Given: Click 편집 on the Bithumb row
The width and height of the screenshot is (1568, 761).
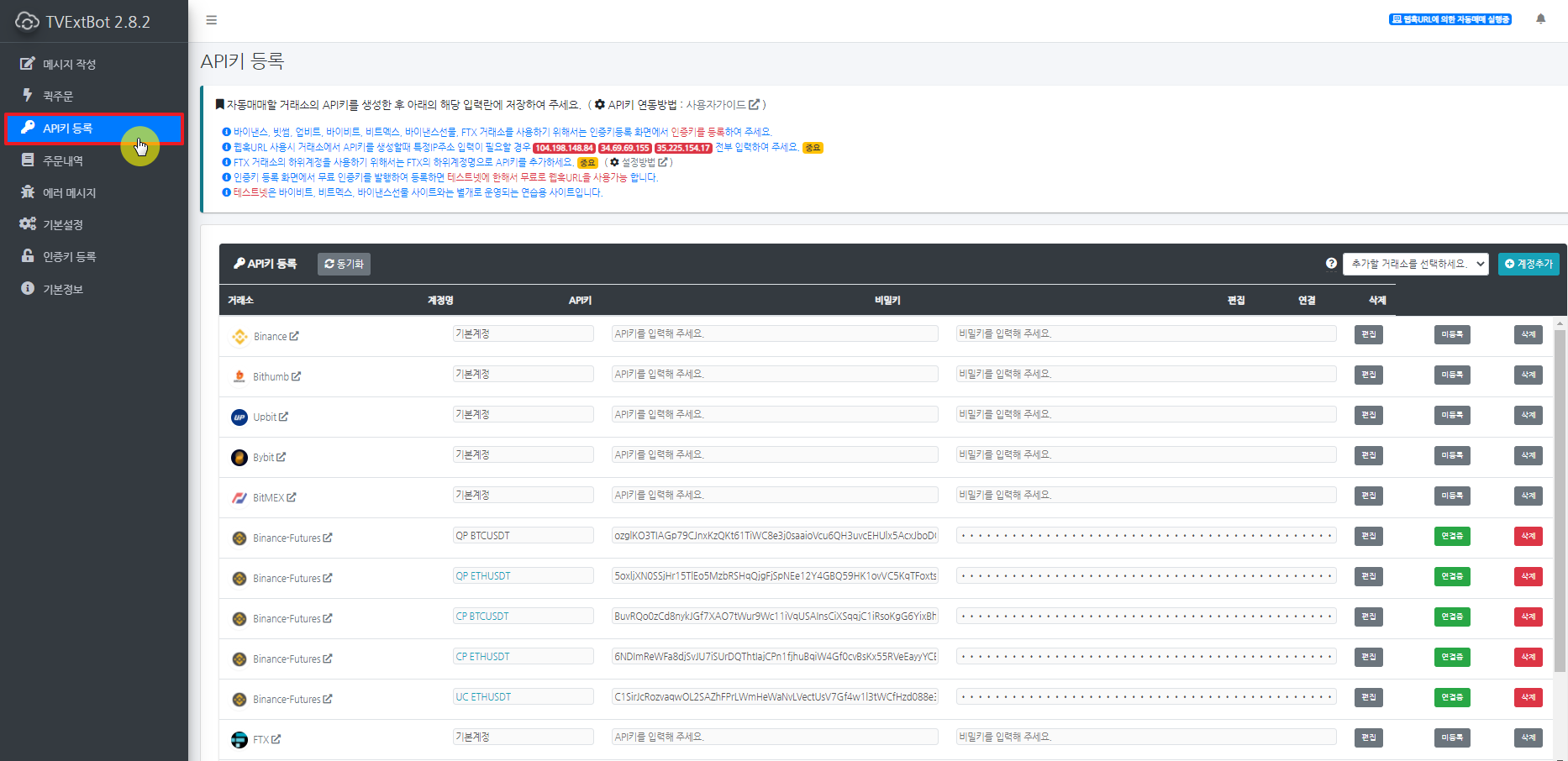Looking at the screenshot, I should tap(1368, 375).
